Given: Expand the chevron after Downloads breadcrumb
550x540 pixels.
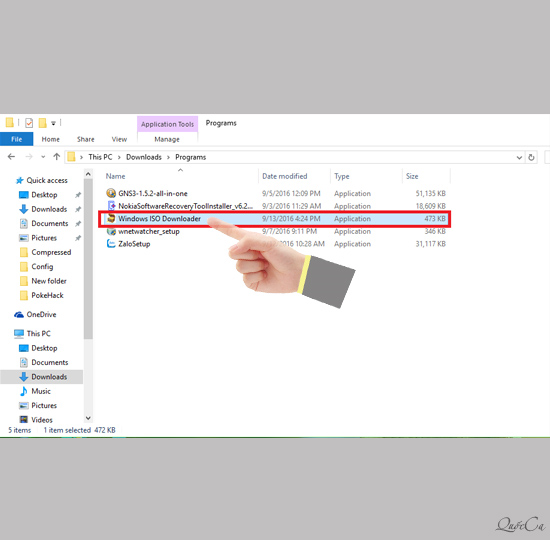Looking at the screenshot, I should [168, 157].
